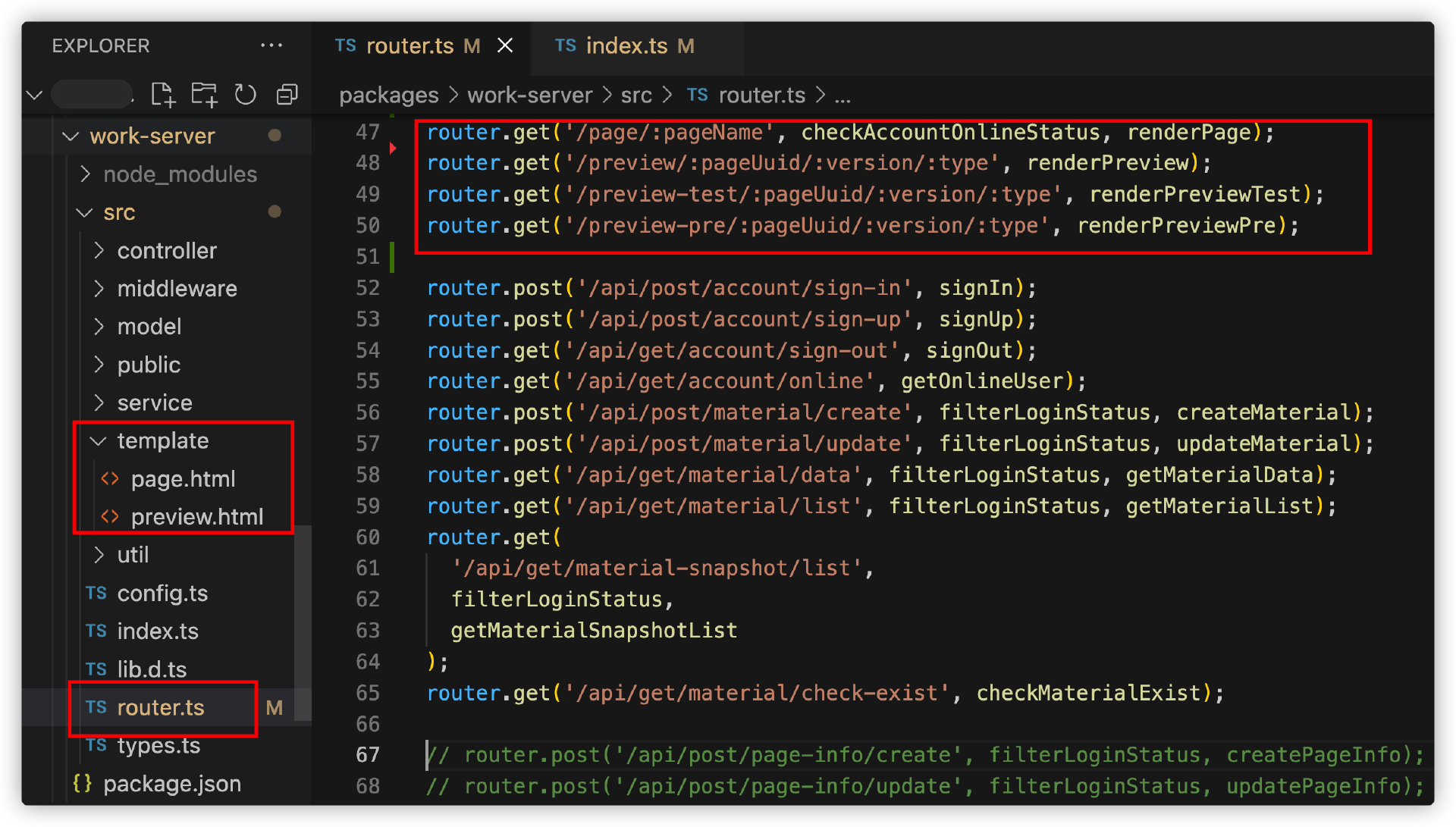
Task: Switch to the index.ts tab
Action: 626,45
